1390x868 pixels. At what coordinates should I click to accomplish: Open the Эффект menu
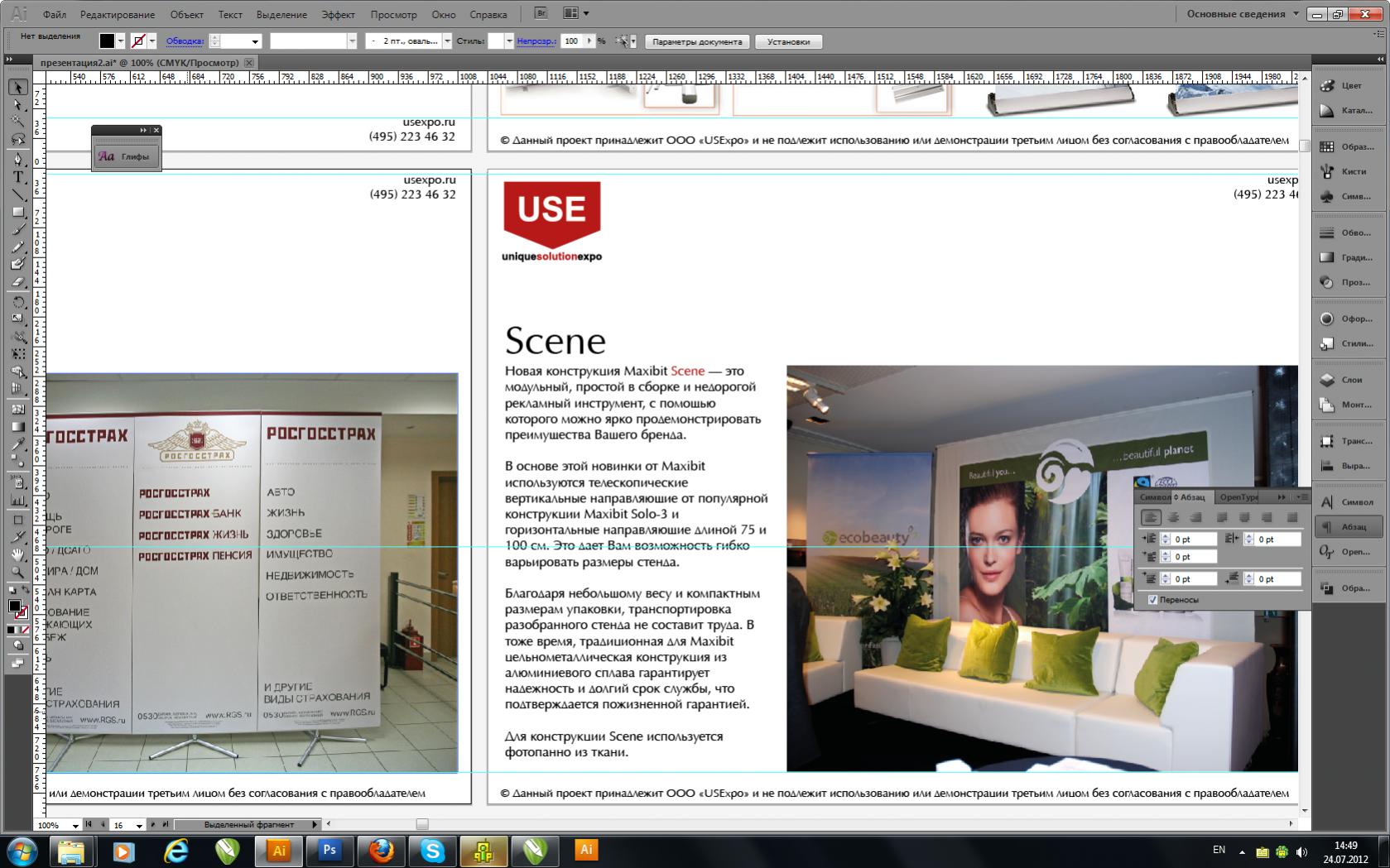coord(338,15)
